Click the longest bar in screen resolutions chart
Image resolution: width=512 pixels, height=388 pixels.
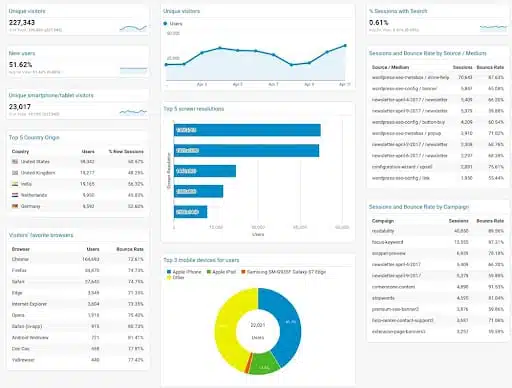pyautogui.click(x=247, y=130)
